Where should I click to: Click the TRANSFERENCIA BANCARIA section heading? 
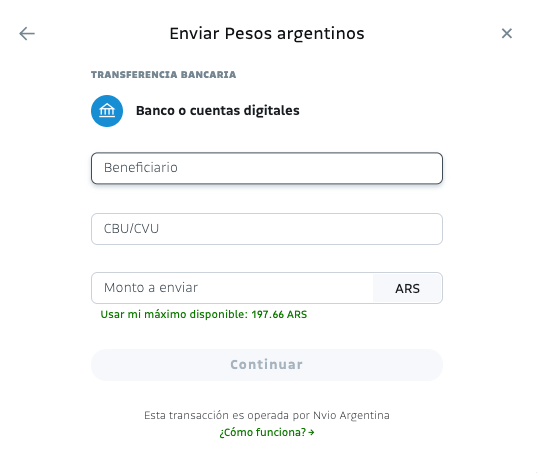pos(163,75)
